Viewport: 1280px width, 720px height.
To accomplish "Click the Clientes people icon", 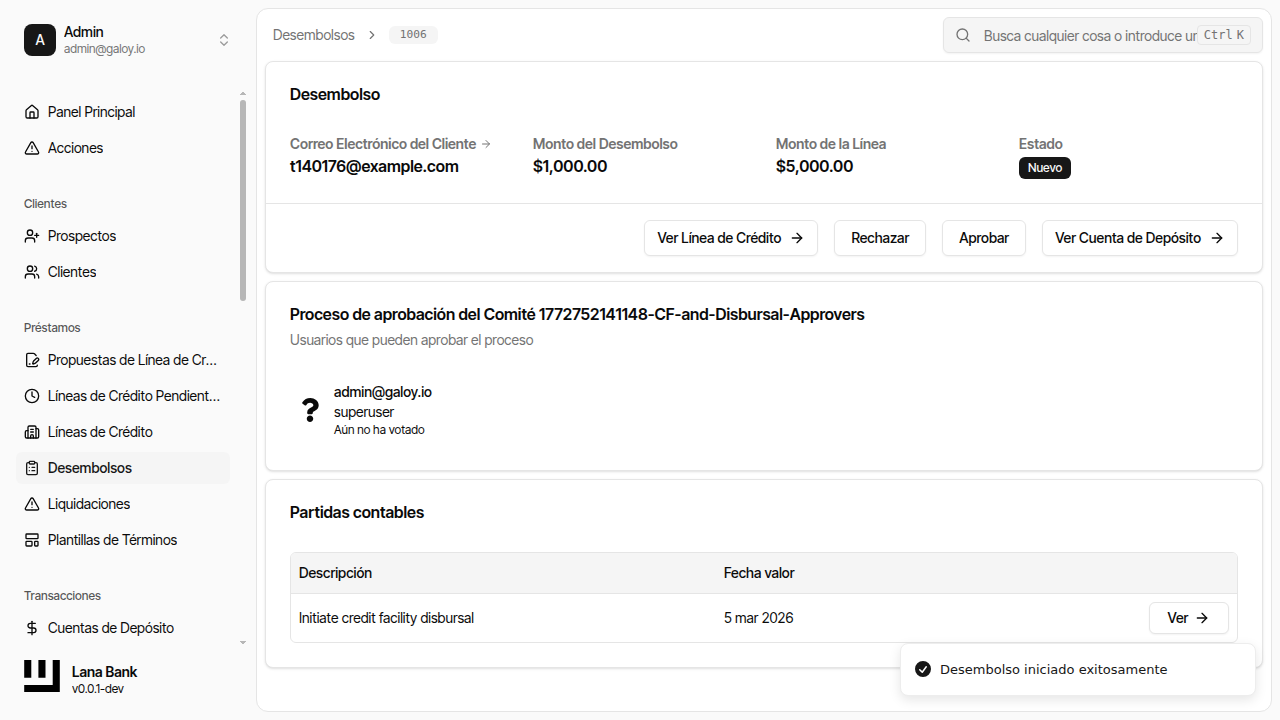I will [x=32, y=272].
